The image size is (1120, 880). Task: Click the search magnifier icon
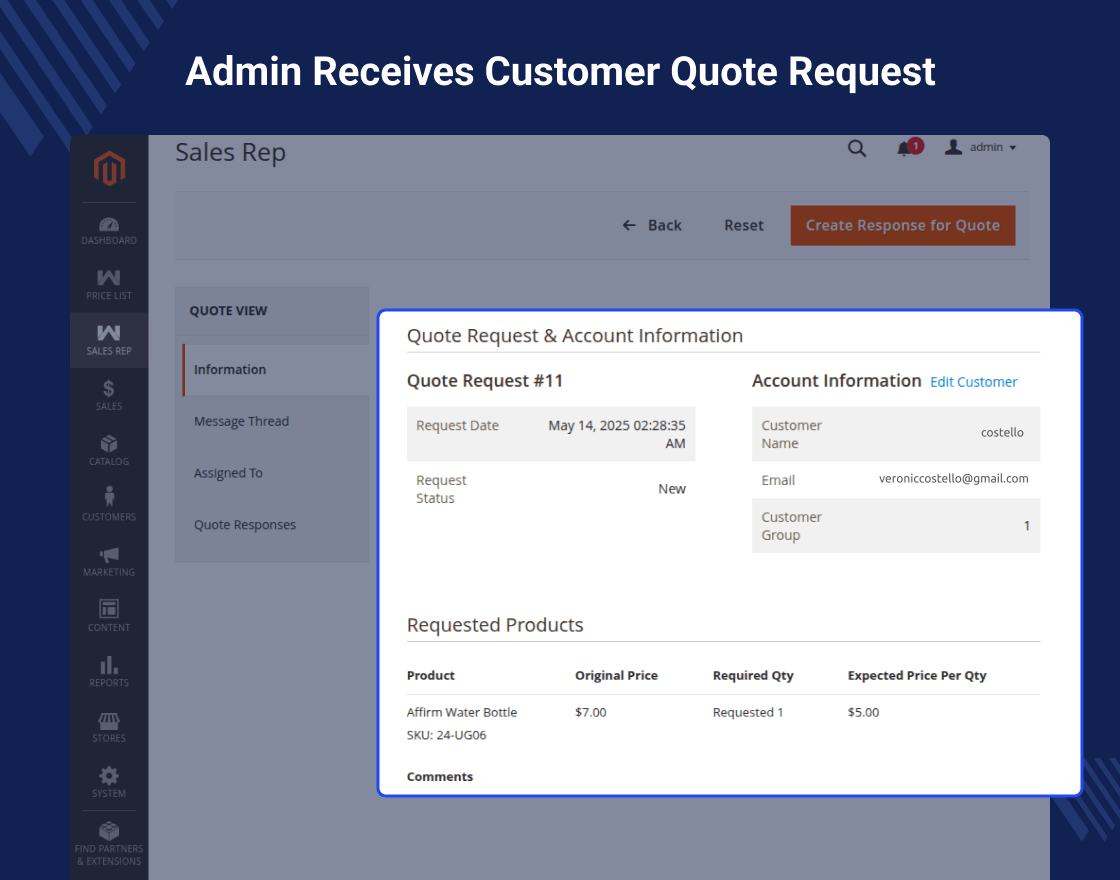(857, 148)
